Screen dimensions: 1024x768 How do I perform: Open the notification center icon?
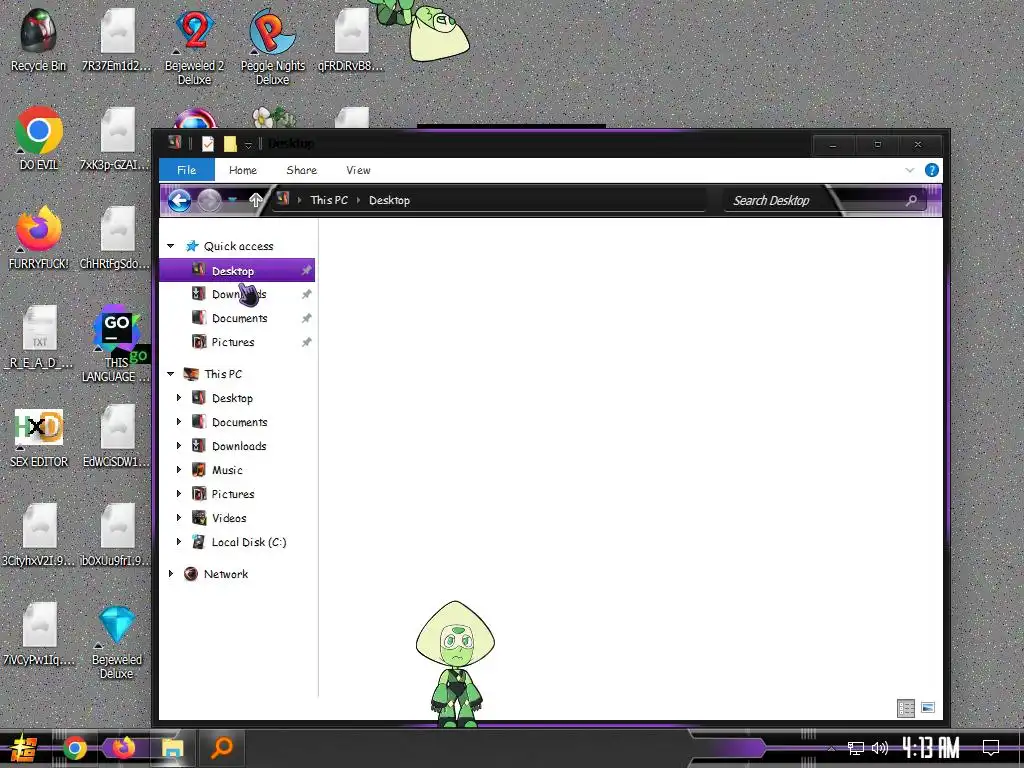point(991,747)
